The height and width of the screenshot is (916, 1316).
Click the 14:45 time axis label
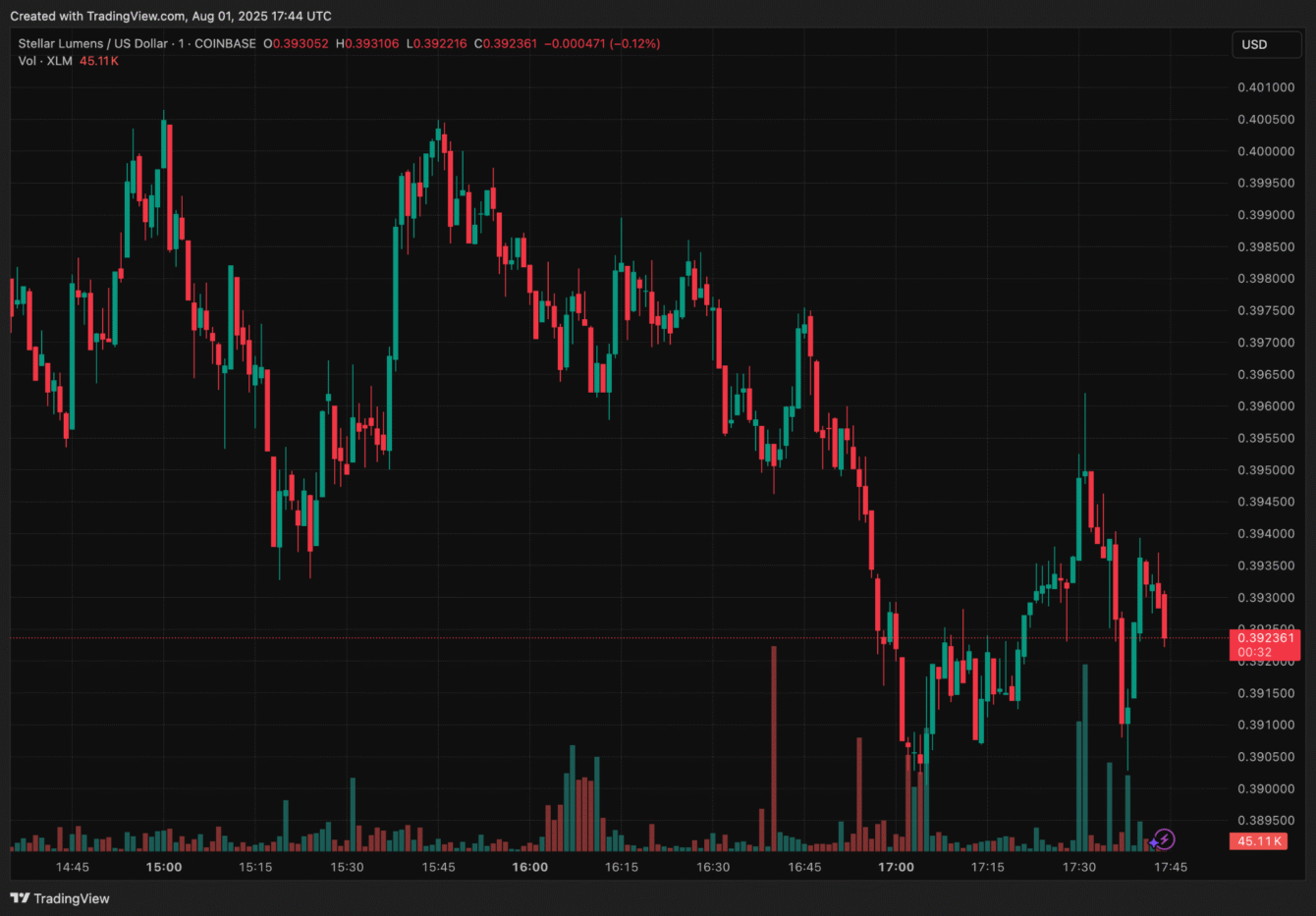click(73, 867)
